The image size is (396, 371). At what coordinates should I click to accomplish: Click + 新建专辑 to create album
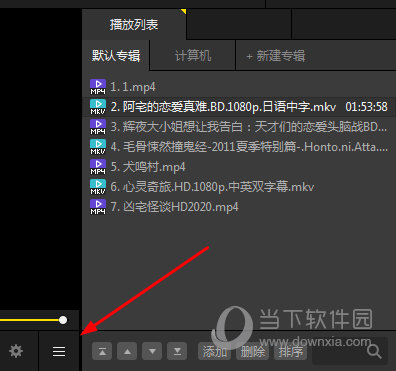click(276, 56)
